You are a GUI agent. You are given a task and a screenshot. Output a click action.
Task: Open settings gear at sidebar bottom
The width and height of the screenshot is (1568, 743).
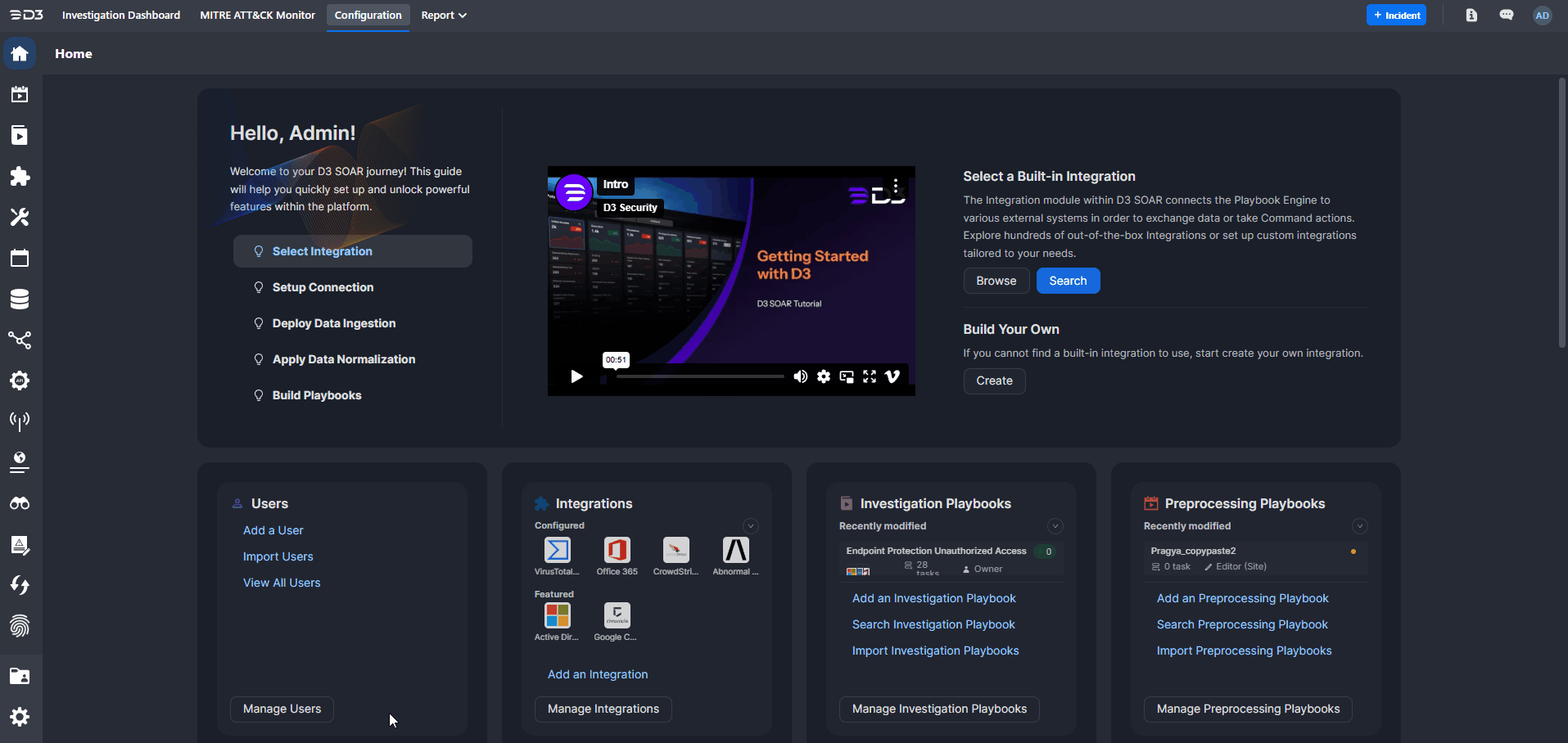point(20,717)
